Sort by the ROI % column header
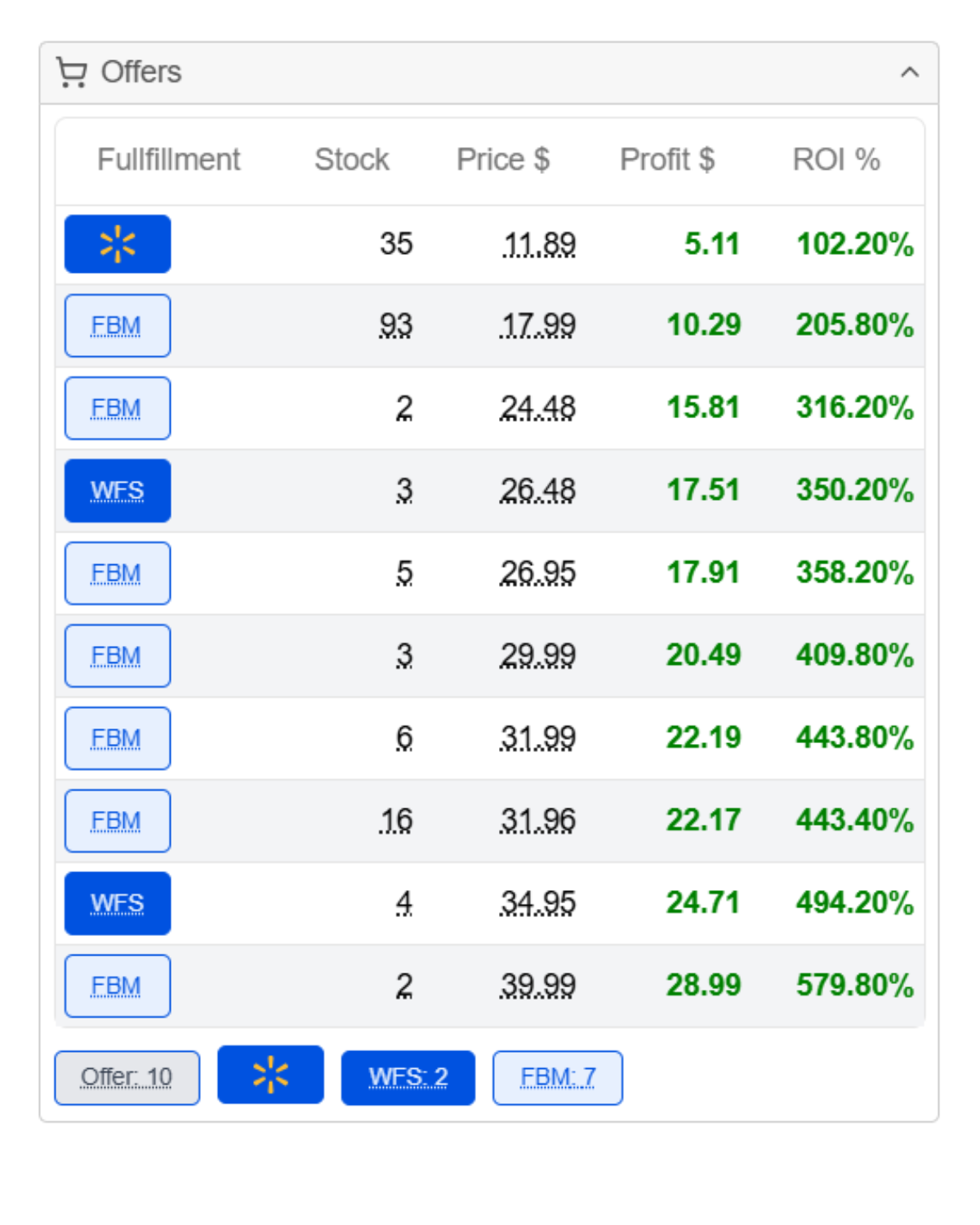This screenshot has width=980, height=1225. click(x=836, y=159)
